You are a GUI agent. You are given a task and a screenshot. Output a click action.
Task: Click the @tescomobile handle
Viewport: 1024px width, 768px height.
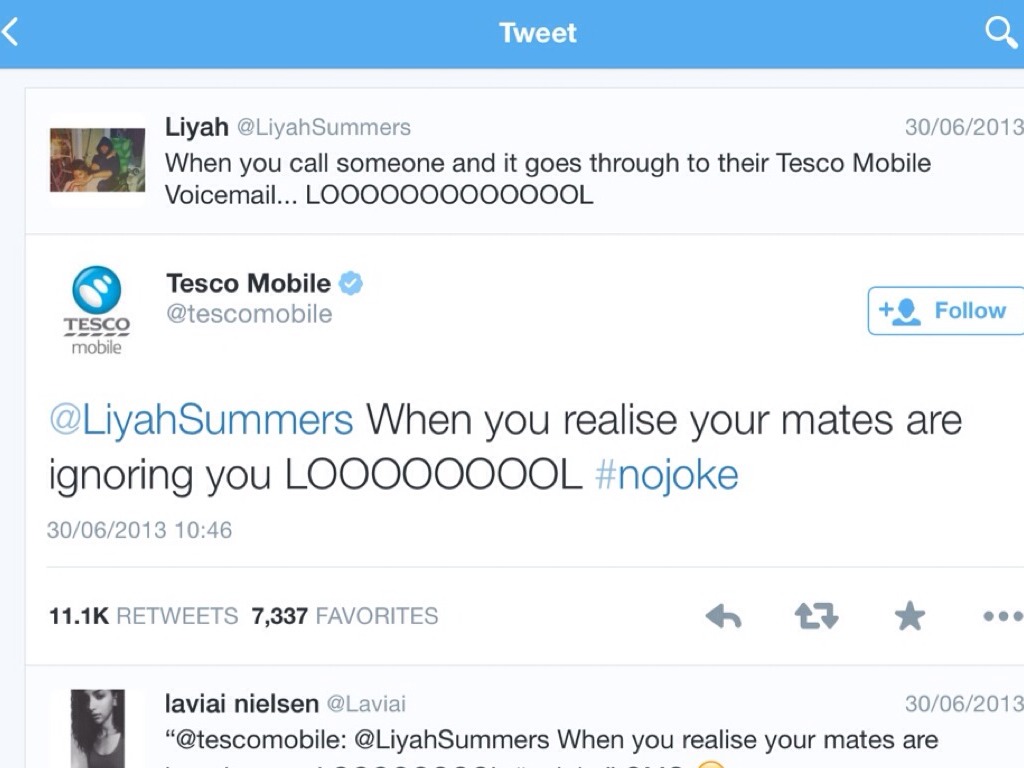click(249, 314)
